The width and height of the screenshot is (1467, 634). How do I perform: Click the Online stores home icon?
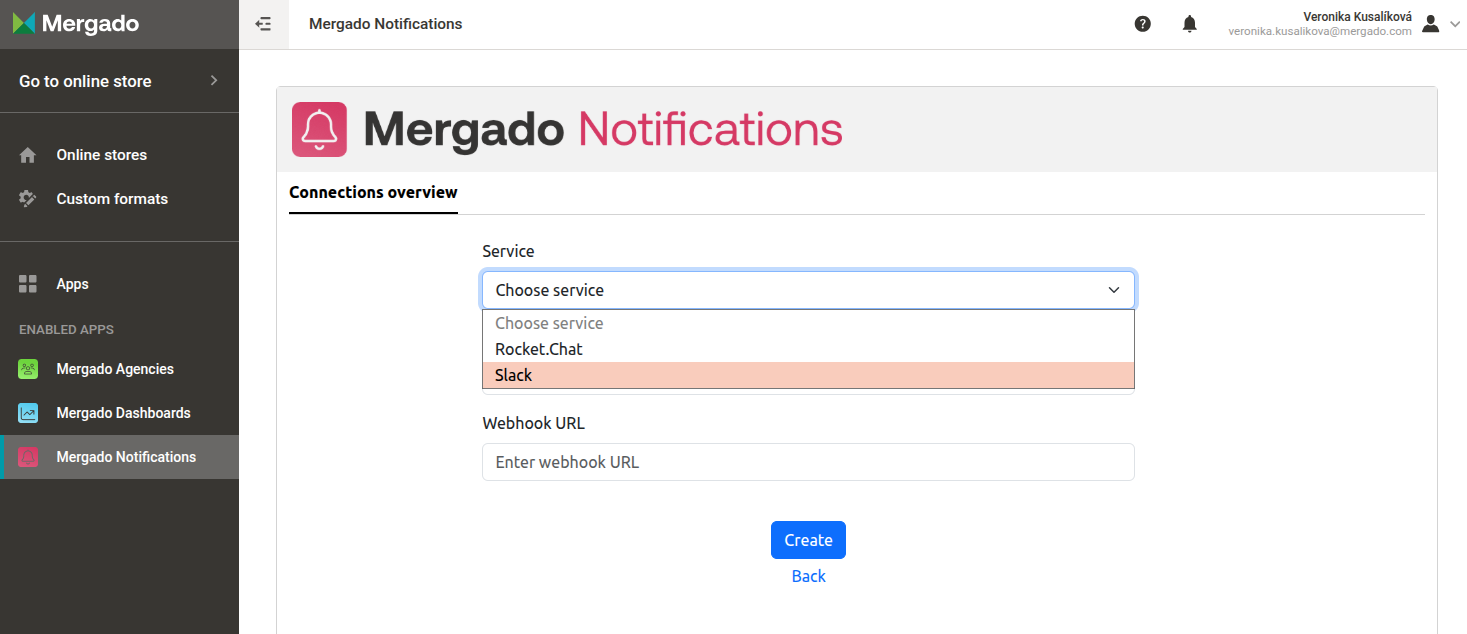click(28, 155)
